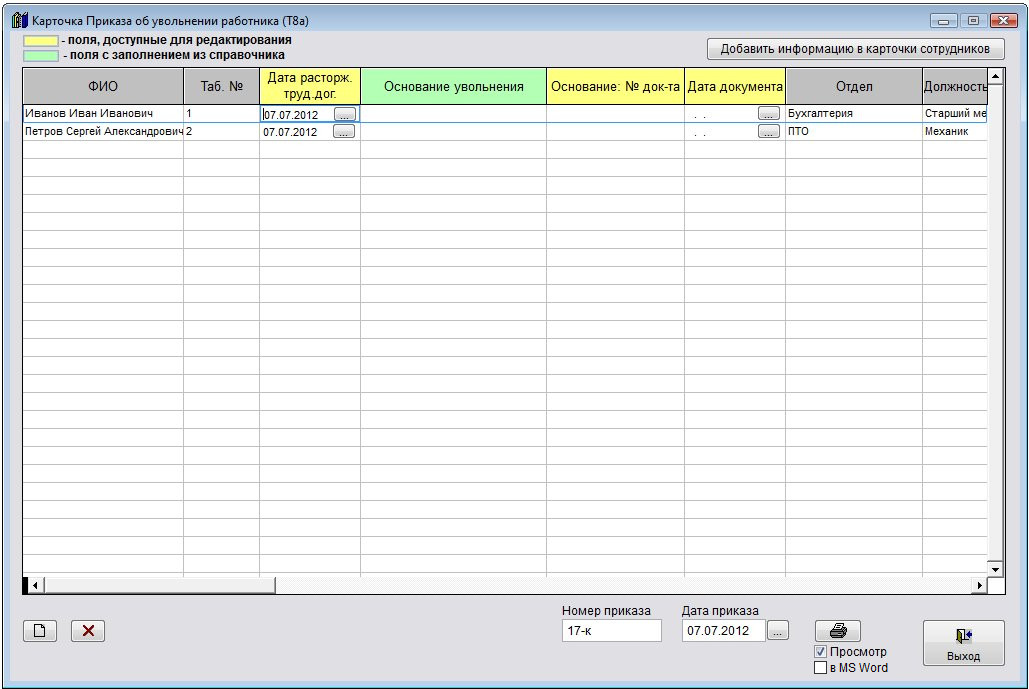
Task: Select the Иванов Иван Иванович cell
Action: [103, 114]
